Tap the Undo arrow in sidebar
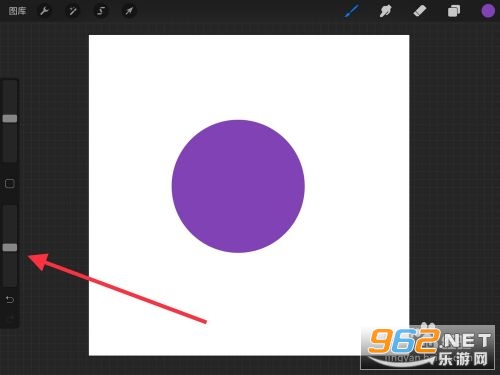This screenshot has height=375, width=500. coord(10,300)
